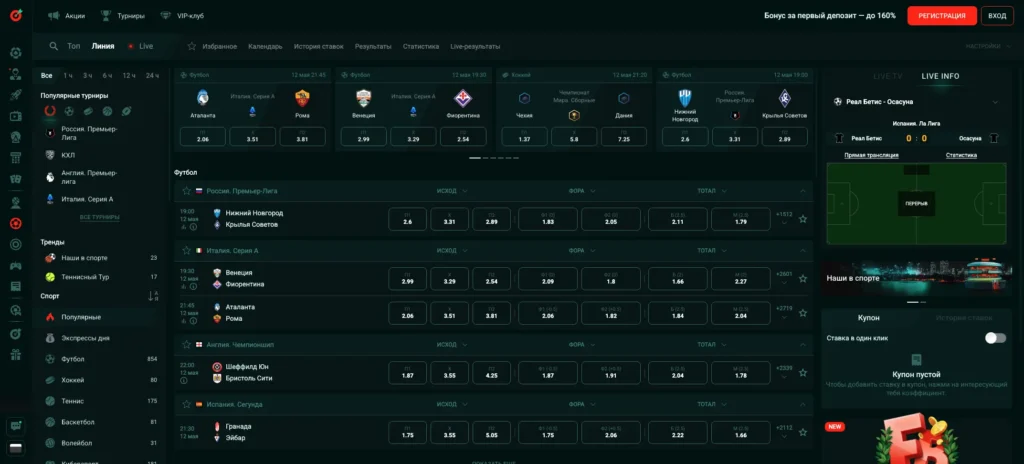Open the Настройки dropdown
1024x464 pixels.
tap(986, 46)
